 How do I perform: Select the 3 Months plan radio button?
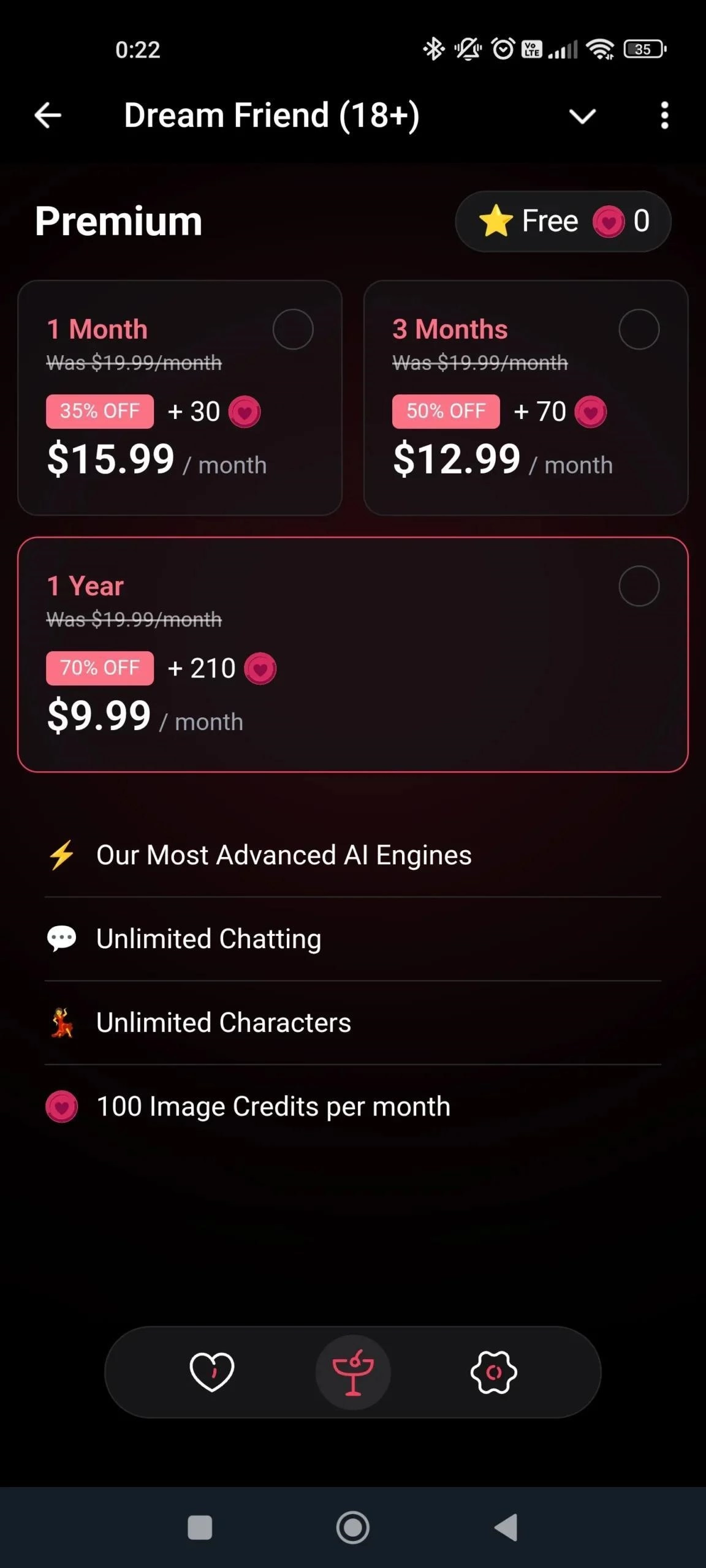click(639, 330)
